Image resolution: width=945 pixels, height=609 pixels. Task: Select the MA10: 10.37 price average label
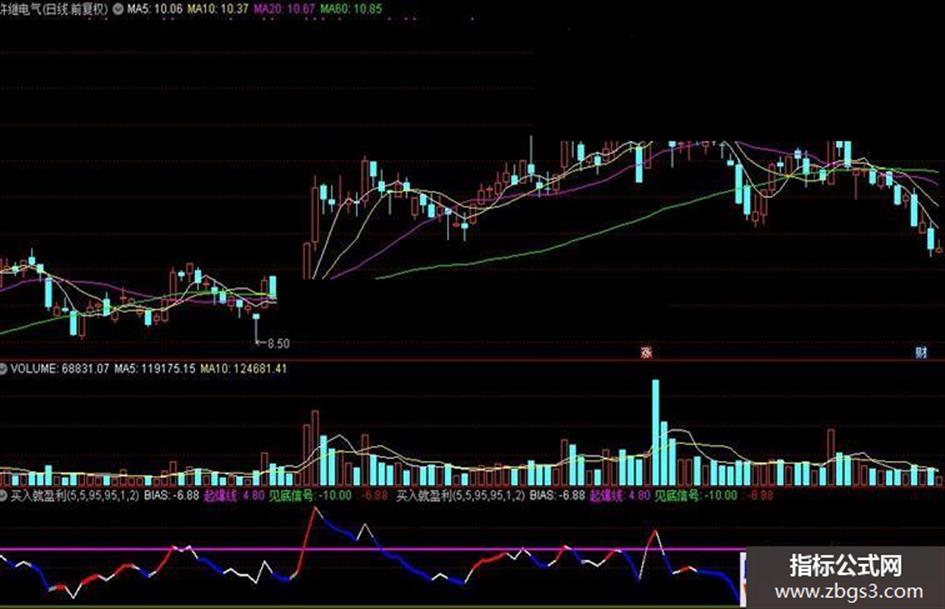coord(218,9)
